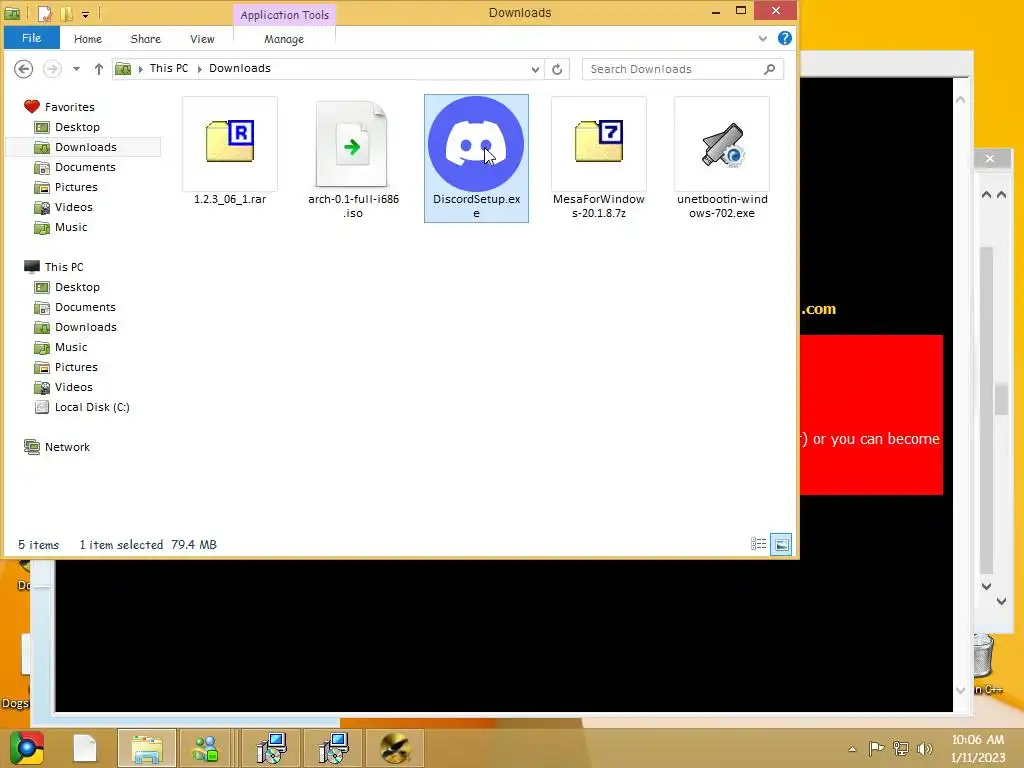This screenshot has width=1024, height=768.
Task: Expand the address bar history dropdown
Action: coord(536,69)
